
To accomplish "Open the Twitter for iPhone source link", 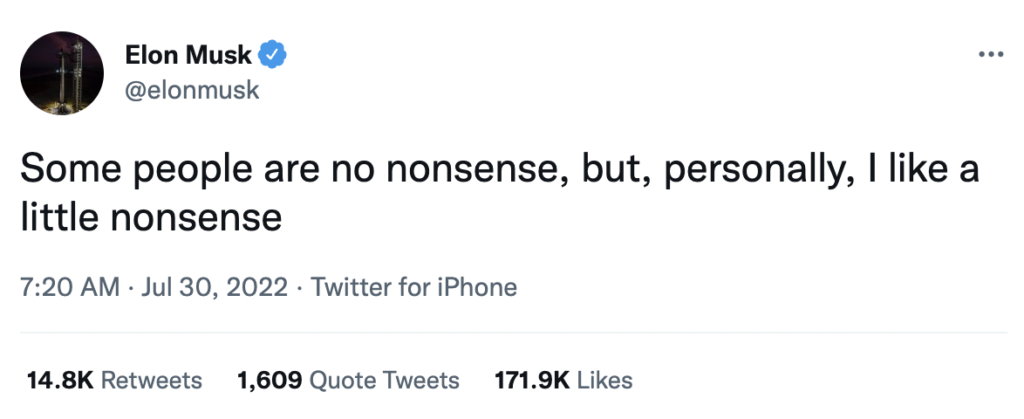I will tap(414, 288).
